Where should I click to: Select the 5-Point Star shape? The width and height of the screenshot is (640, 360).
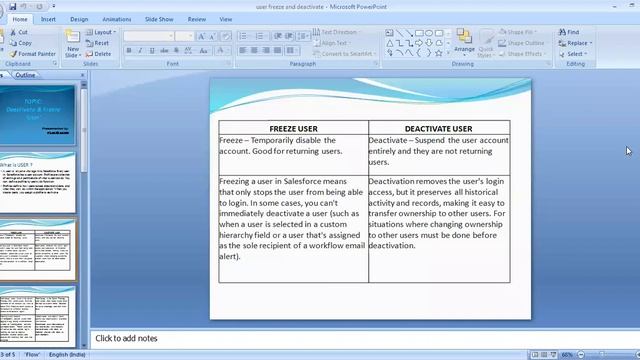439,53
